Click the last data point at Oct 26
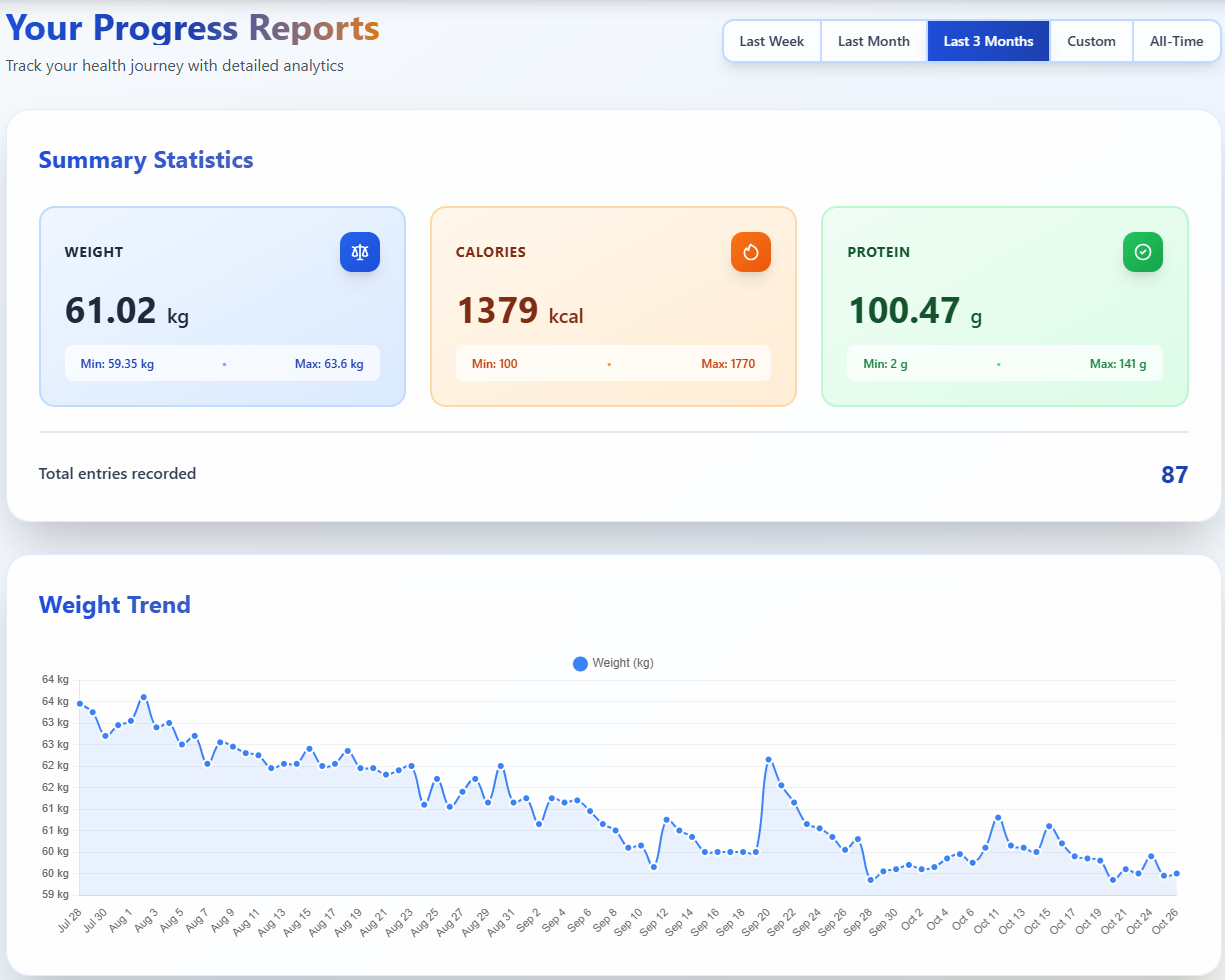Image resolution: width=1225 pixels, height=980 pixels. click(x=1176, y=873)
